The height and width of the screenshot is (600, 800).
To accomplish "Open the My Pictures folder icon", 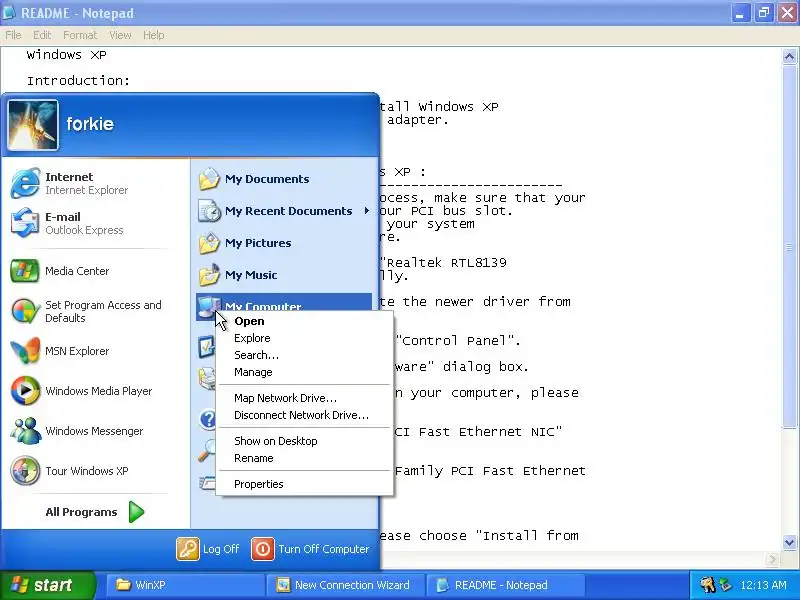I will coord(209,243).
